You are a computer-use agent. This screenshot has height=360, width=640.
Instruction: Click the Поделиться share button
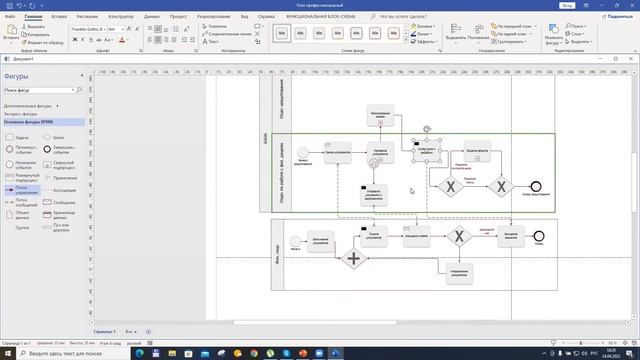(617, 16)
